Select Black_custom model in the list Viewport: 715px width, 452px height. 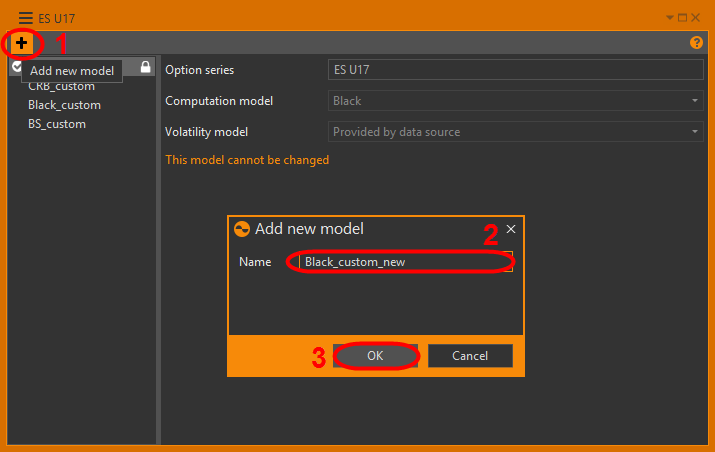pos(64,105)
